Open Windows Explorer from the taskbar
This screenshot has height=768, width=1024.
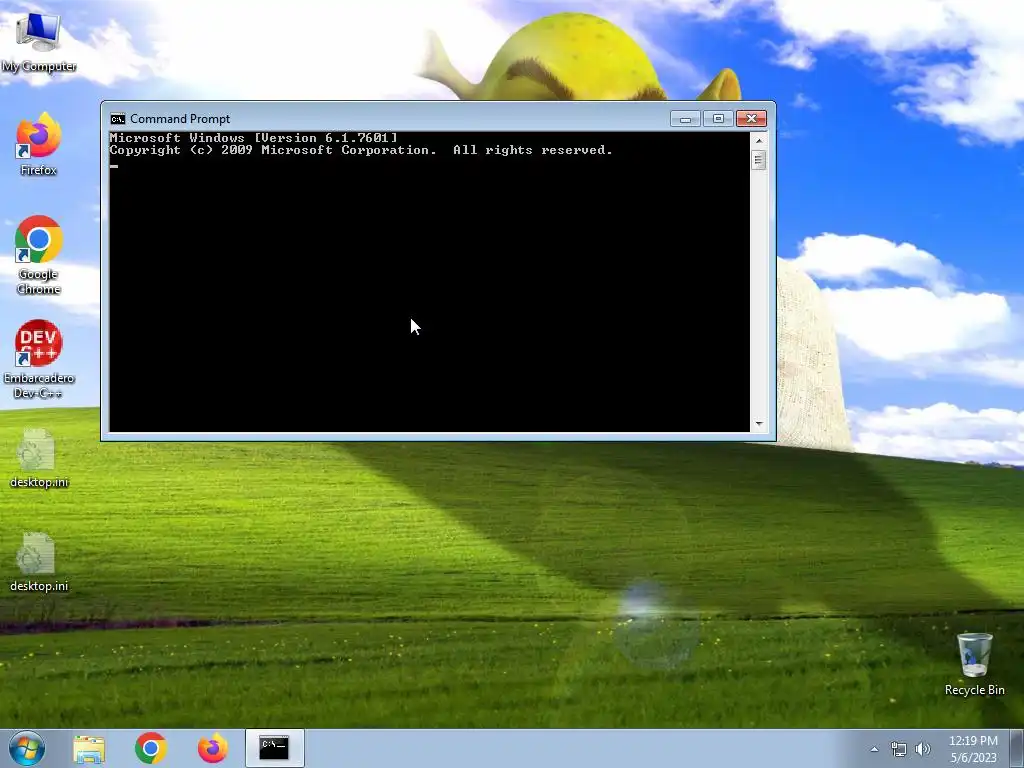coord(89,748)
